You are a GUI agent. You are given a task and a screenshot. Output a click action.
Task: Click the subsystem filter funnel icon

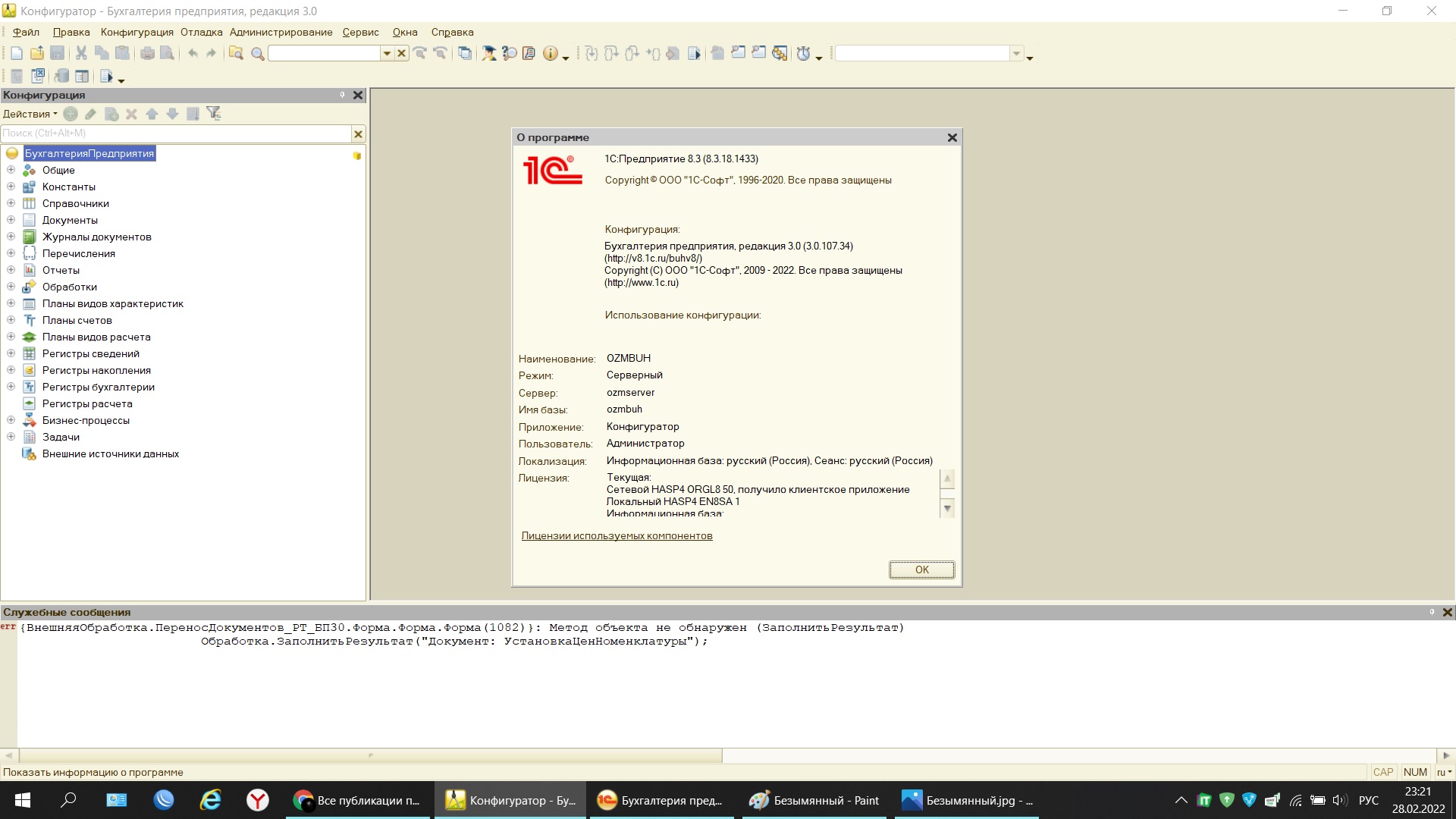pos(214,114)
